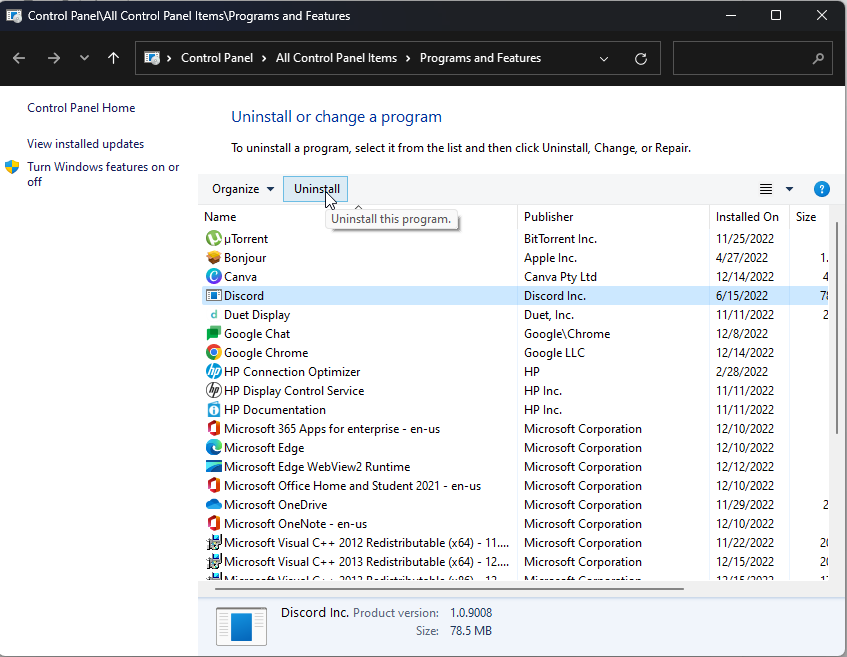Select All Control Panel Items breadcrumb
Image resolution: width=847 pixels, height=657 pixels.
[336, 59]
